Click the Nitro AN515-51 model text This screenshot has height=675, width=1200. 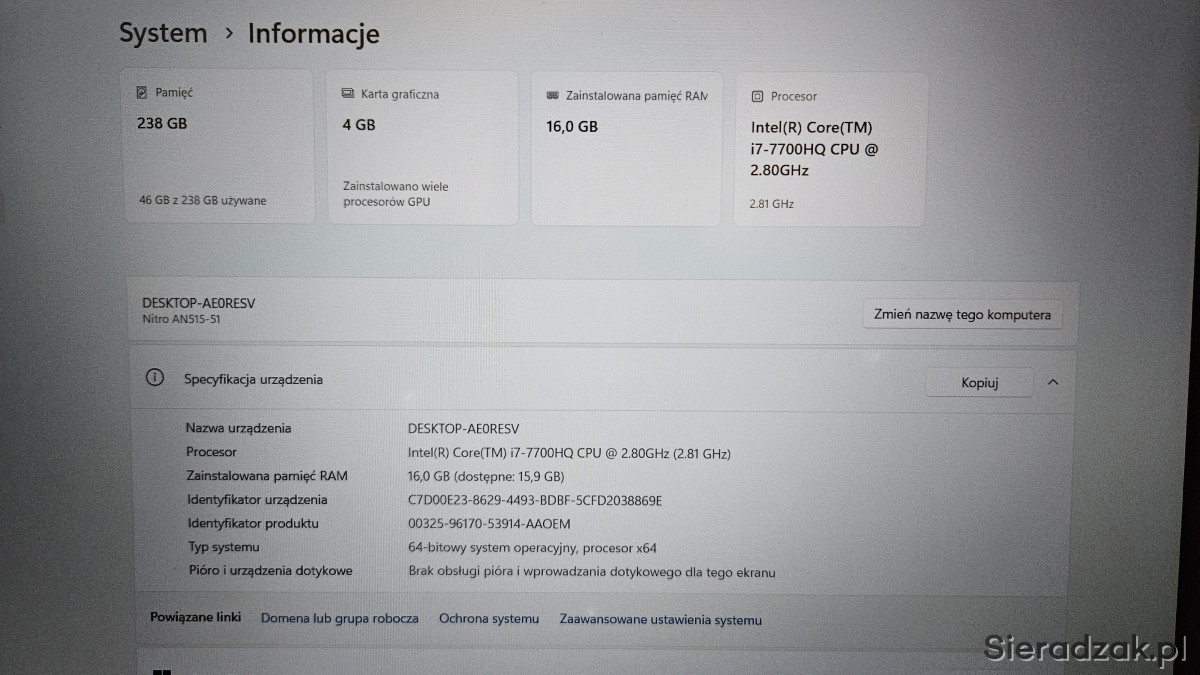click(x=181, y=319)
